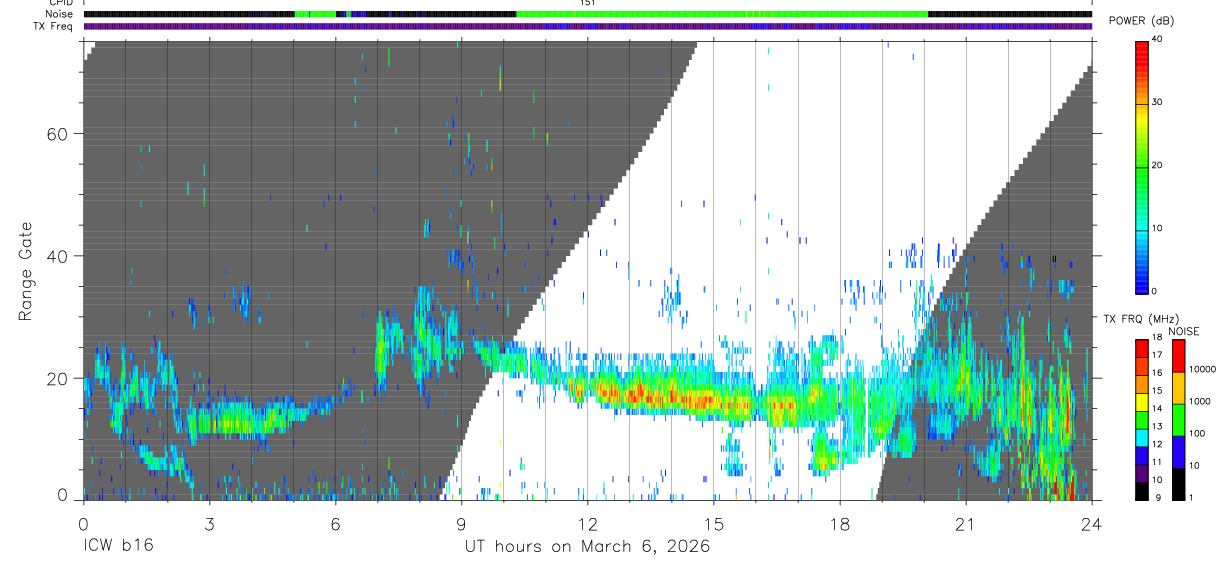The image size is (1228, 567).
Task: Click the '9' tick on the UT hours axis
Action: tap(461, 523)
